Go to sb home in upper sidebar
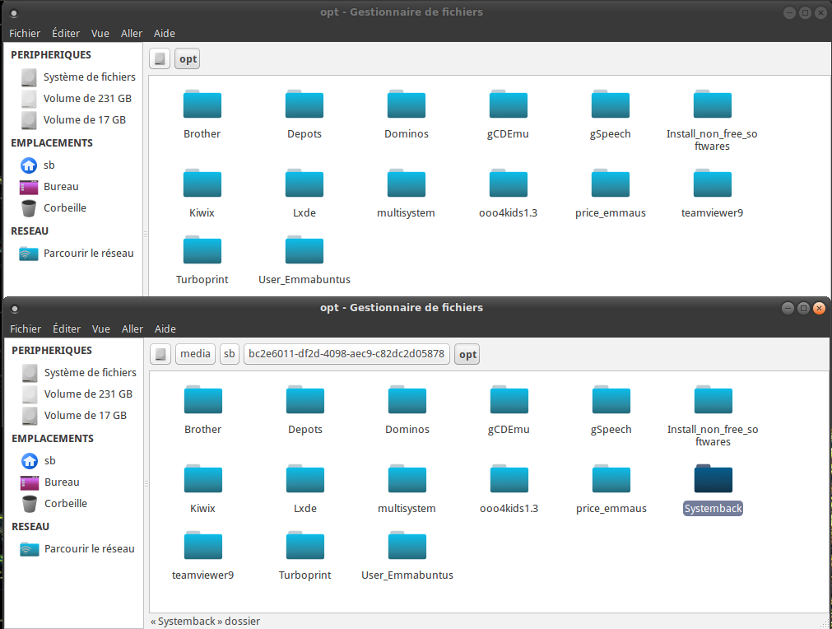Screen dimensions: 832x629 pyautogui.click(x=37, y=165)
